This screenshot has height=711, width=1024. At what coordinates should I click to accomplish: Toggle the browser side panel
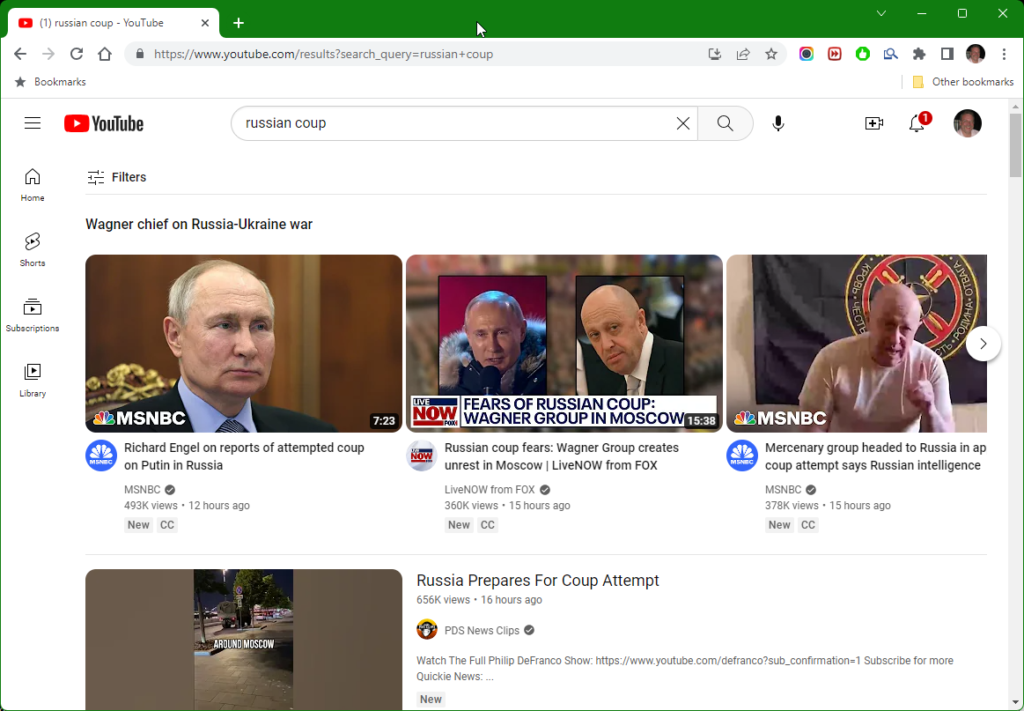click(947, 54)
